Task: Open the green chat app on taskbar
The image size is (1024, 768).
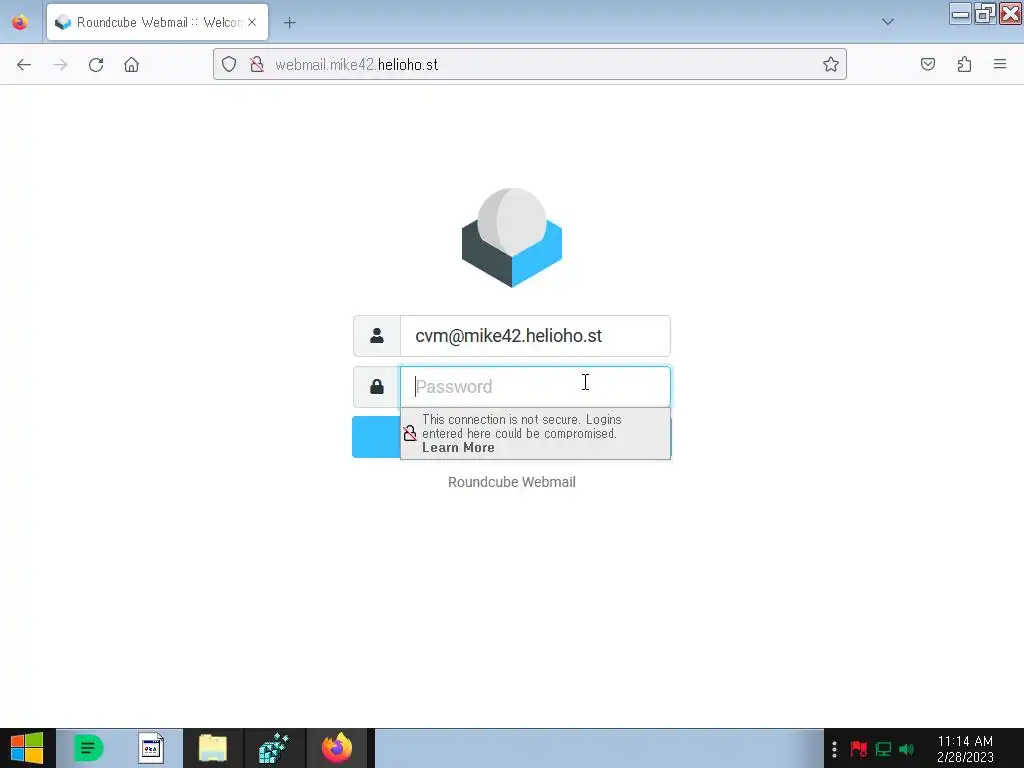Action: (88, 748)
